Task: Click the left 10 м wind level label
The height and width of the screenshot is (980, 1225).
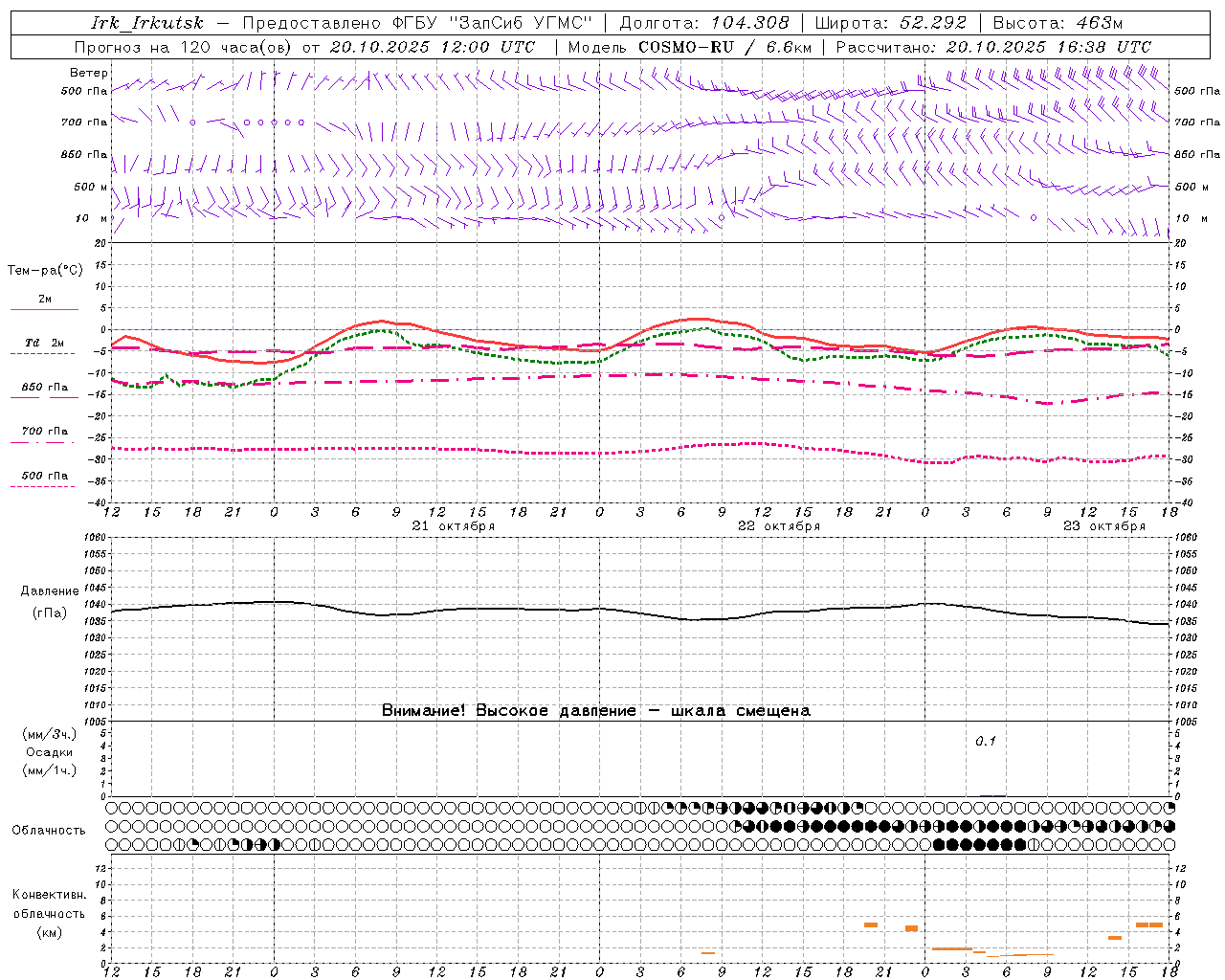Action: [92, 218]
